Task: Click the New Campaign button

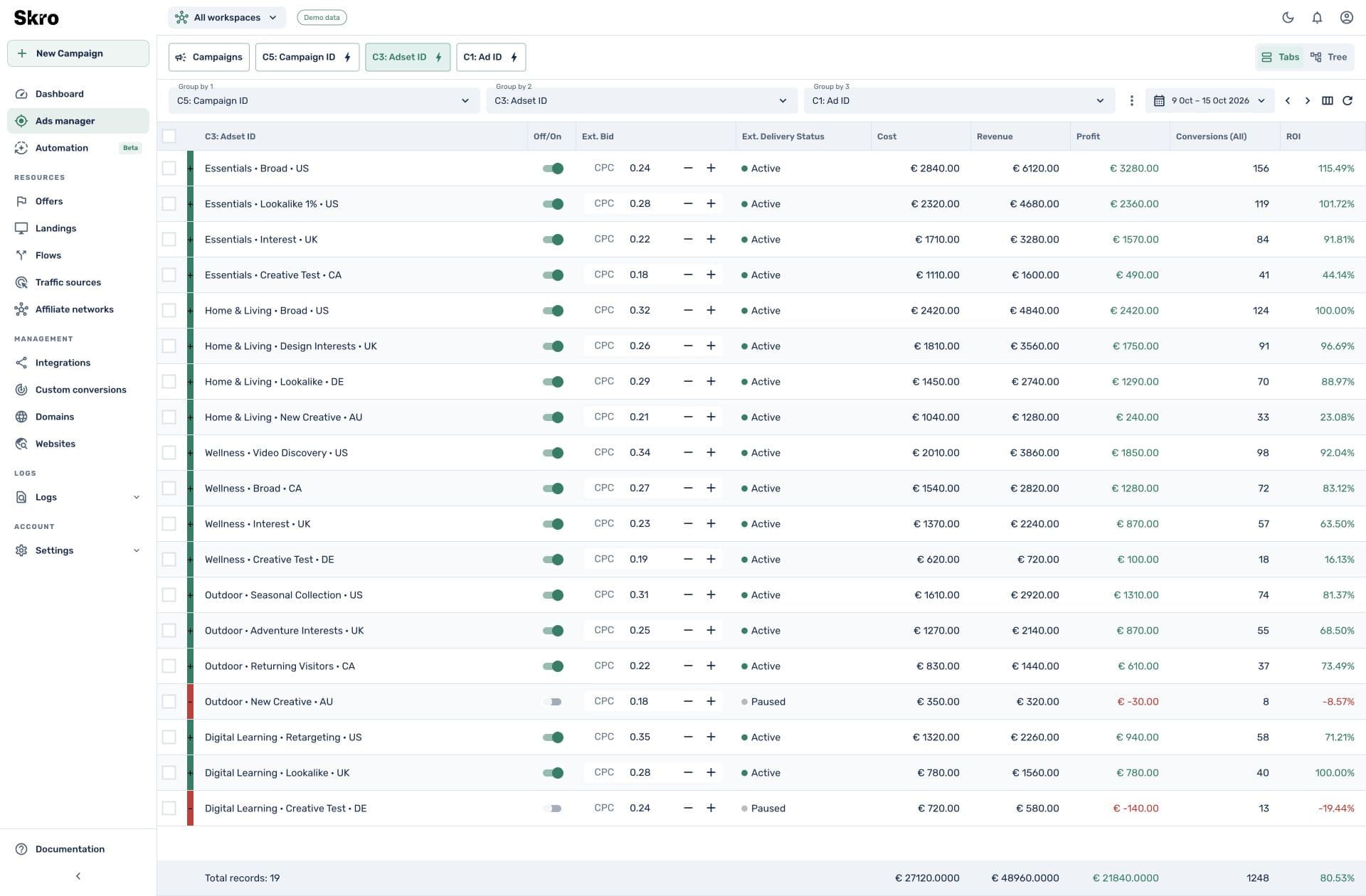Action: (x=78, y=53)
